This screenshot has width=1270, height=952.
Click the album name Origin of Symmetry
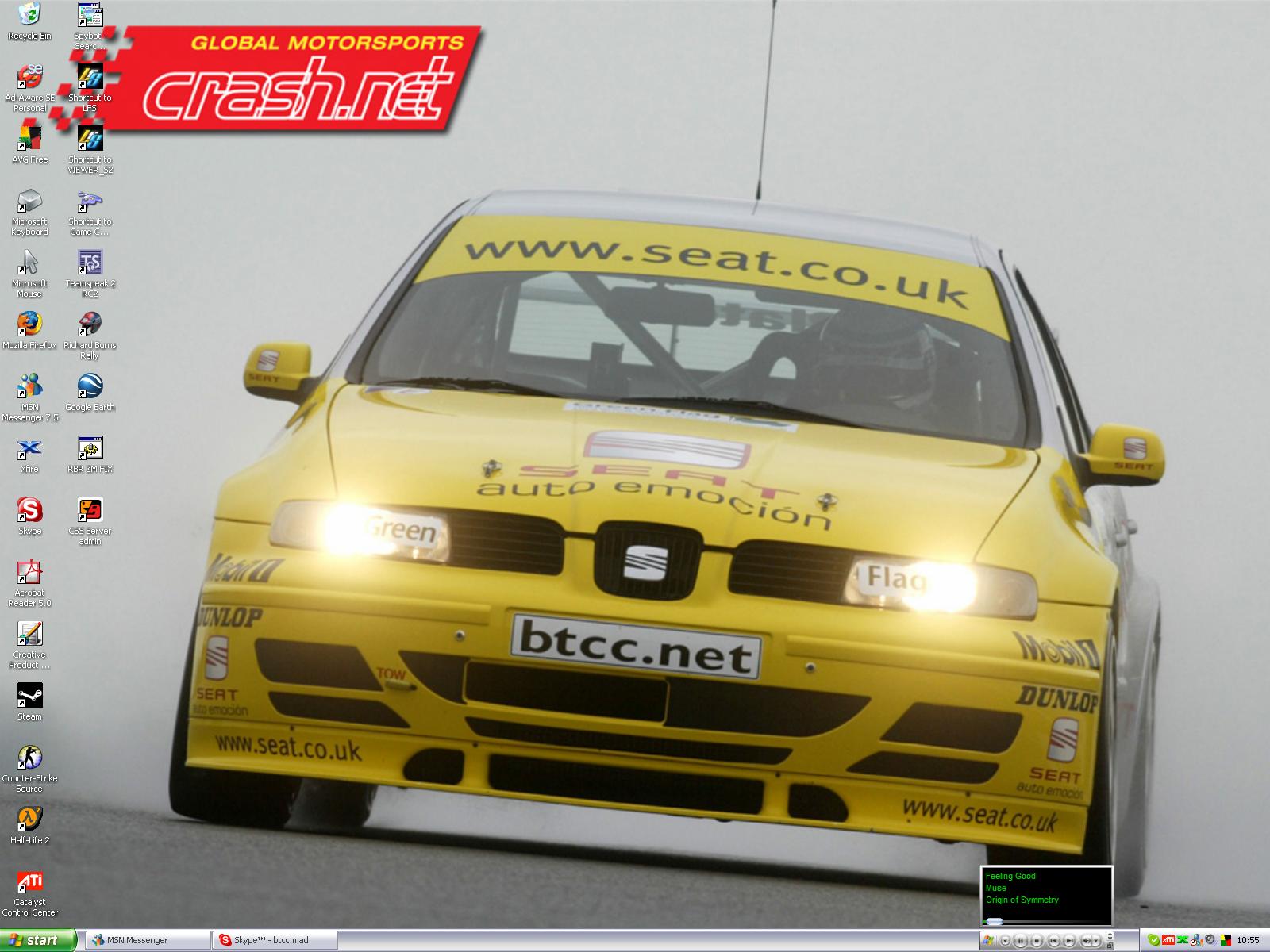coord(1022,900)
